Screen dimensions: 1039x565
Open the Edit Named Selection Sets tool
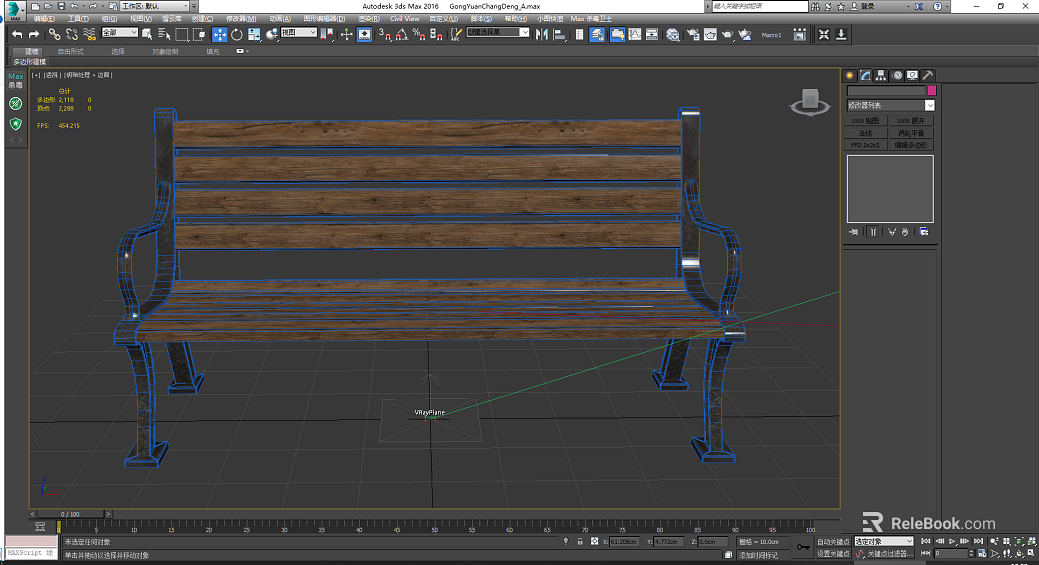[x=455, y=34]
